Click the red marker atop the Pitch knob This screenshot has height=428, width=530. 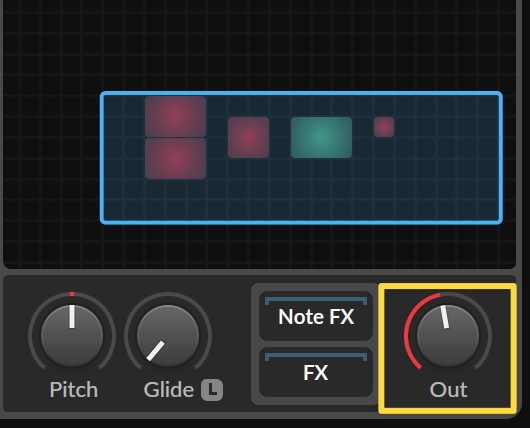click(72, 294)
